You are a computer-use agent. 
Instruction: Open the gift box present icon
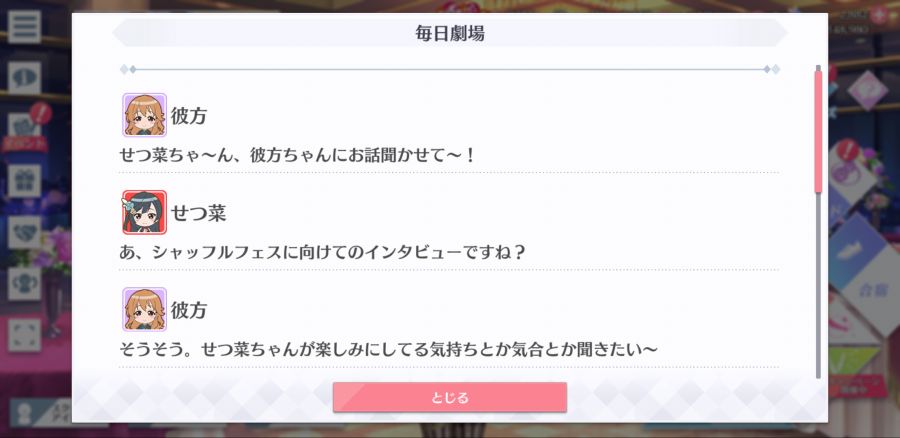(x=24, y=181)
